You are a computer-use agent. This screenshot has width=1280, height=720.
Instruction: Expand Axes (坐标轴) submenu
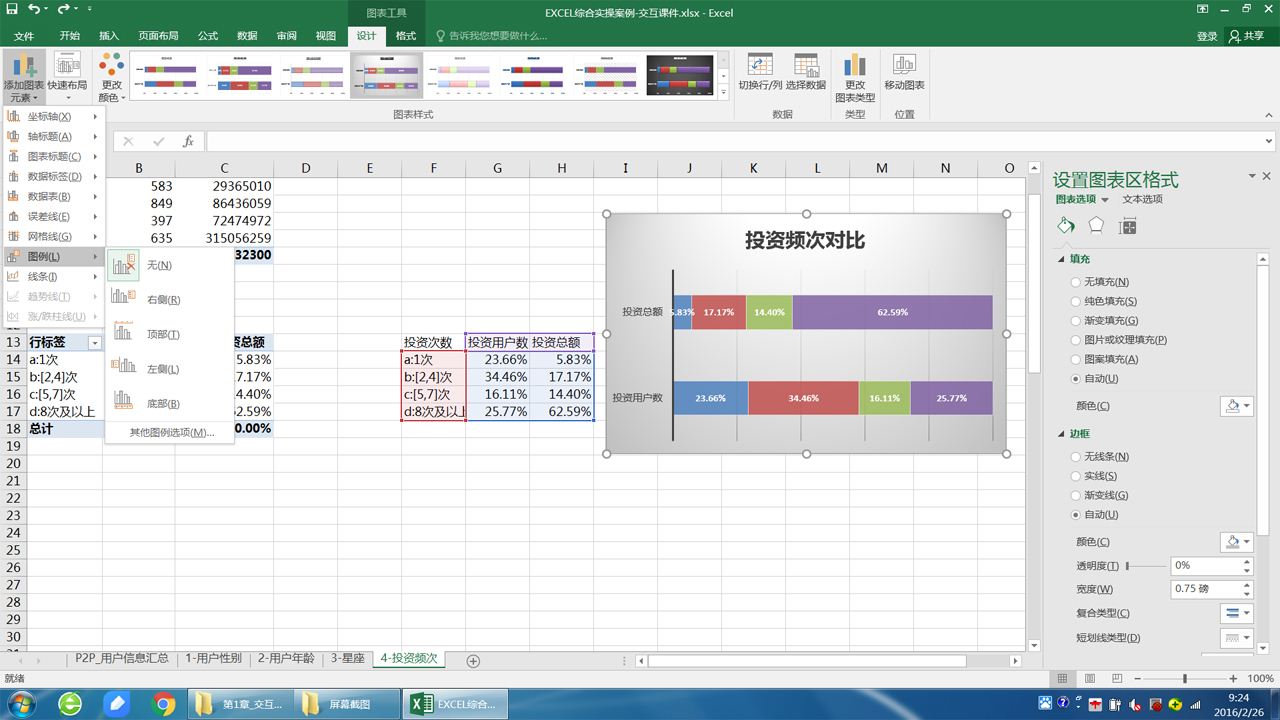(x=54, y=117)
